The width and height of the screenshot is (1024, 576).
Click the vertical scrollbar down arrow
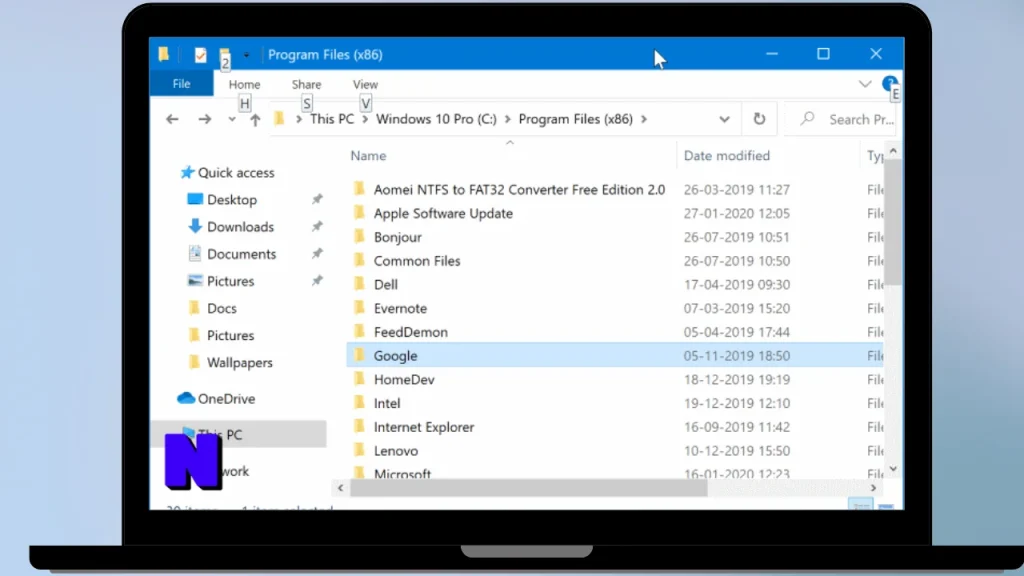(893, 469)
